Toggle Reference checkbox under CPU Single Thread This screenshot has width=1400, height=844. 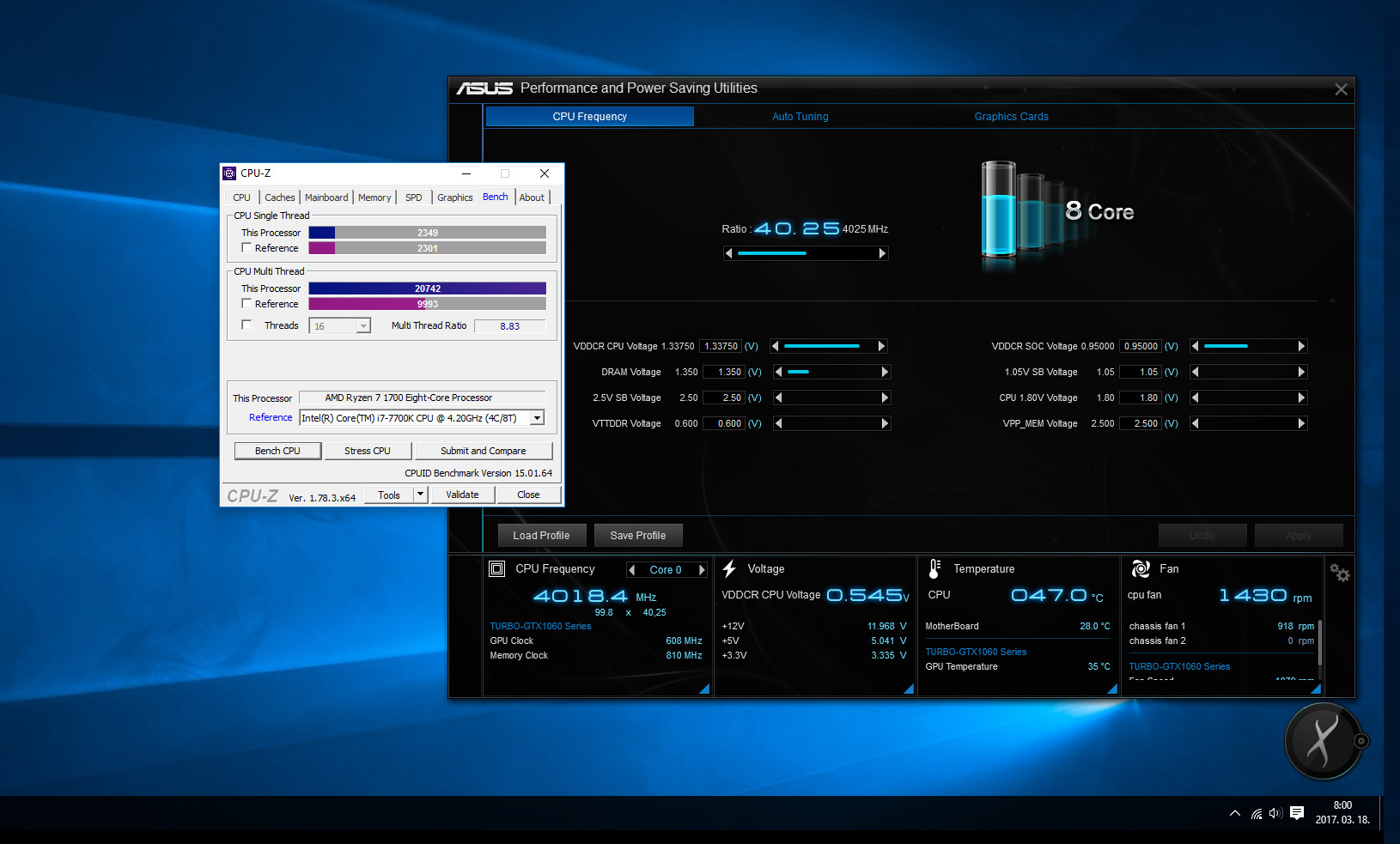pyautogui.click(x=247, y=247)
